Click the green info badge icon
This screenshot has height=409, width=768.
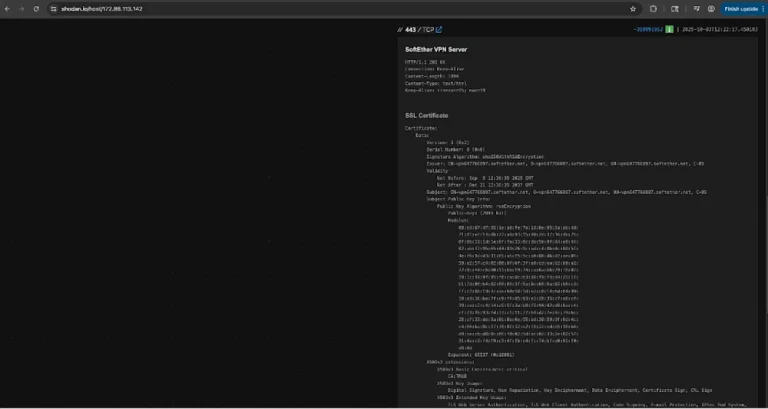[669, 30]
